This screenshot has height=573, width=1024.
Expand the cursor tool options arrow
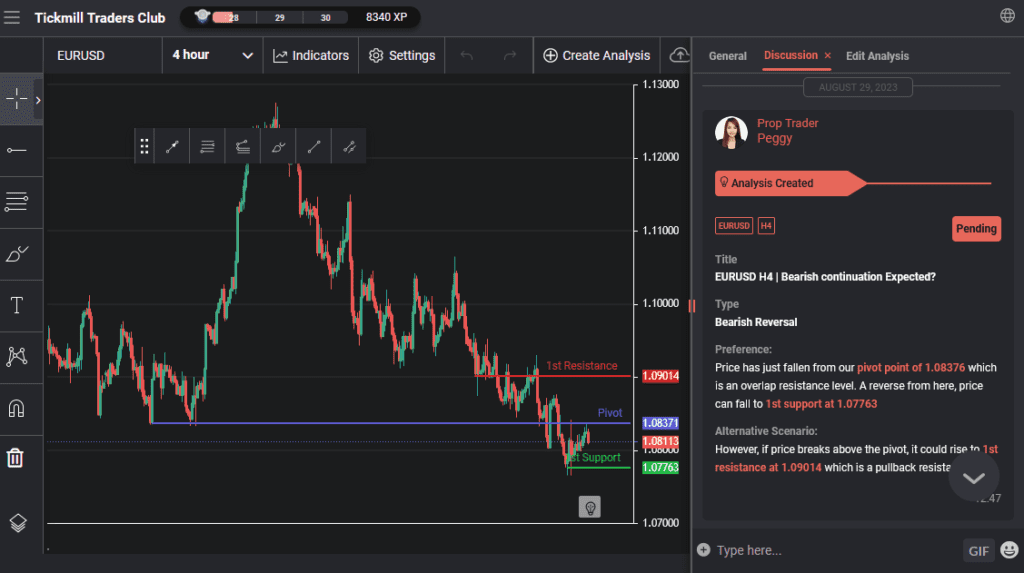[38, 100]
